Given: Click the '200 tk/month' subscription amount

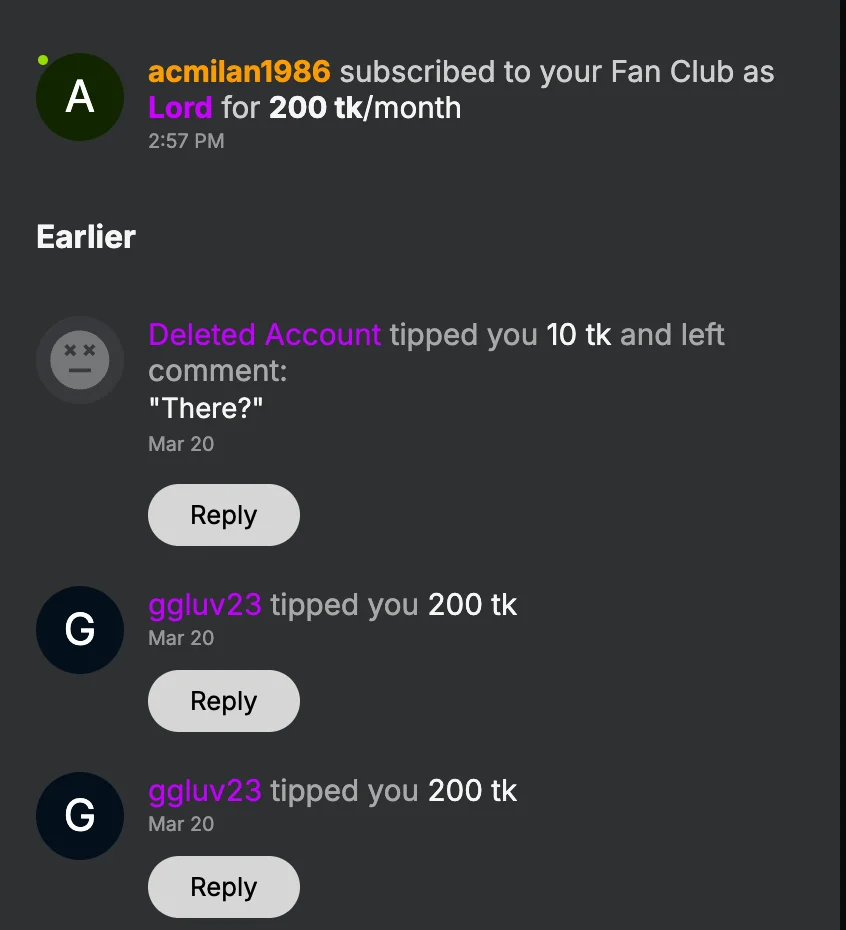Looking at the screenshot, I should 365,107.
